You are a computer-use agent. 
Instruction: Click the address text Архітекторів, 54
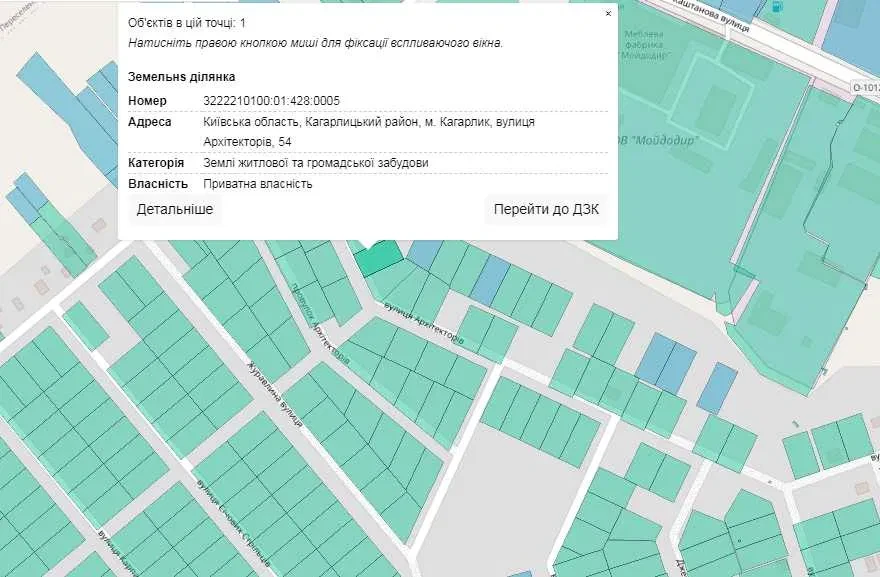click(247, 141)
